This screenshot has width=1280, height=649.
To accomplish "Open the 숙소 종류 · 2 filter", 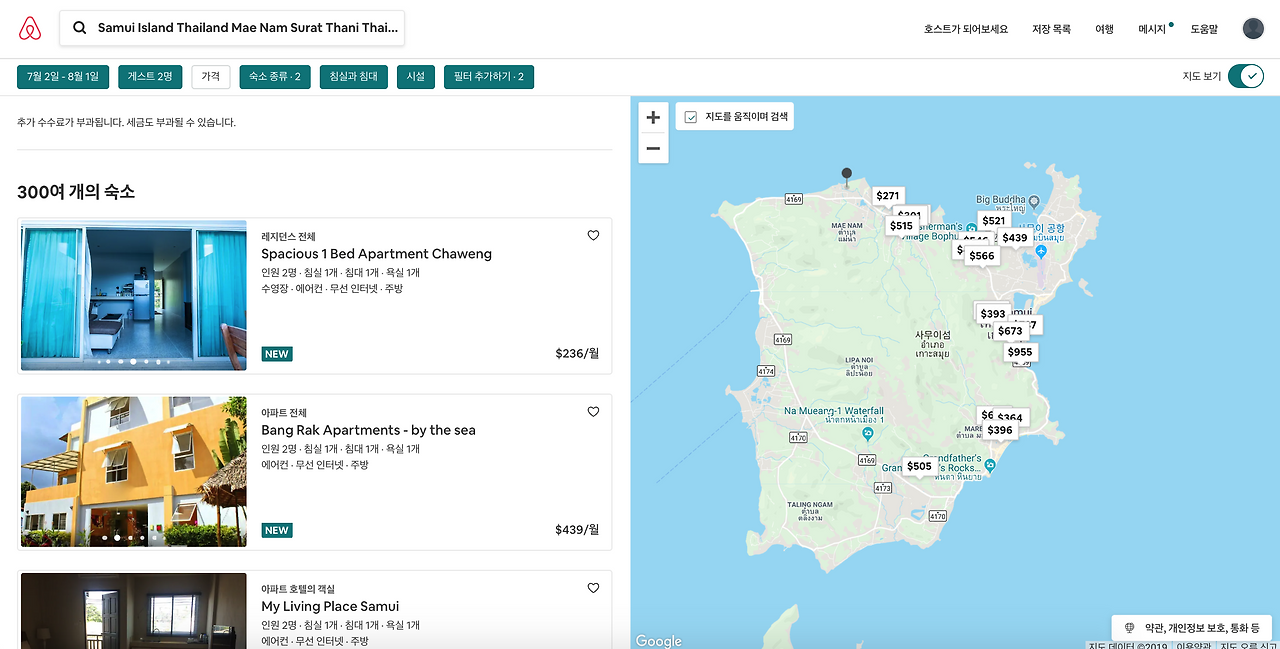I will tap(275, 76).
